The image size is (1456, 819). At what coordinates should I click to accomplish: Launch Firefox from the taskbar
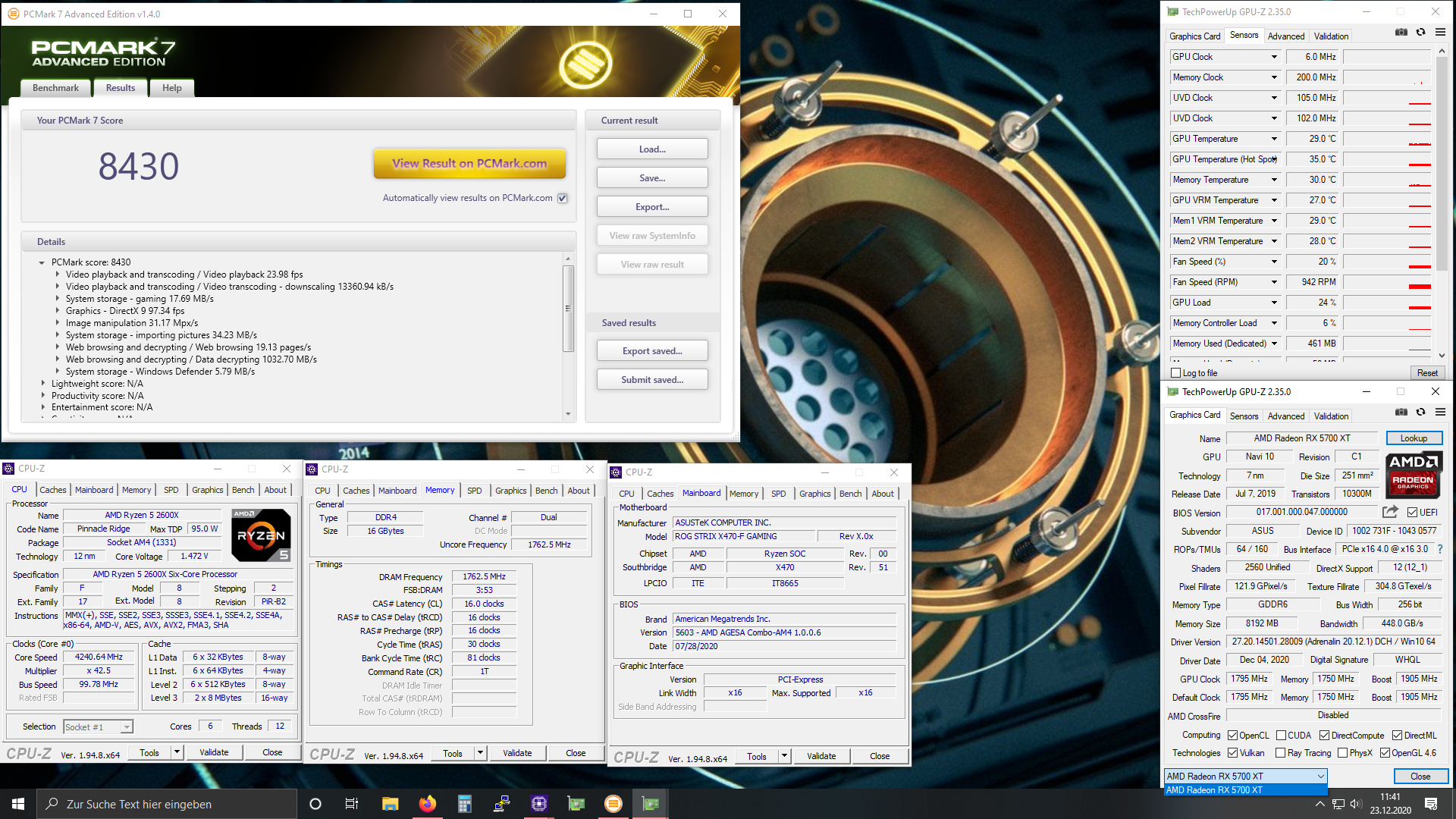click(x=427, y=804)
